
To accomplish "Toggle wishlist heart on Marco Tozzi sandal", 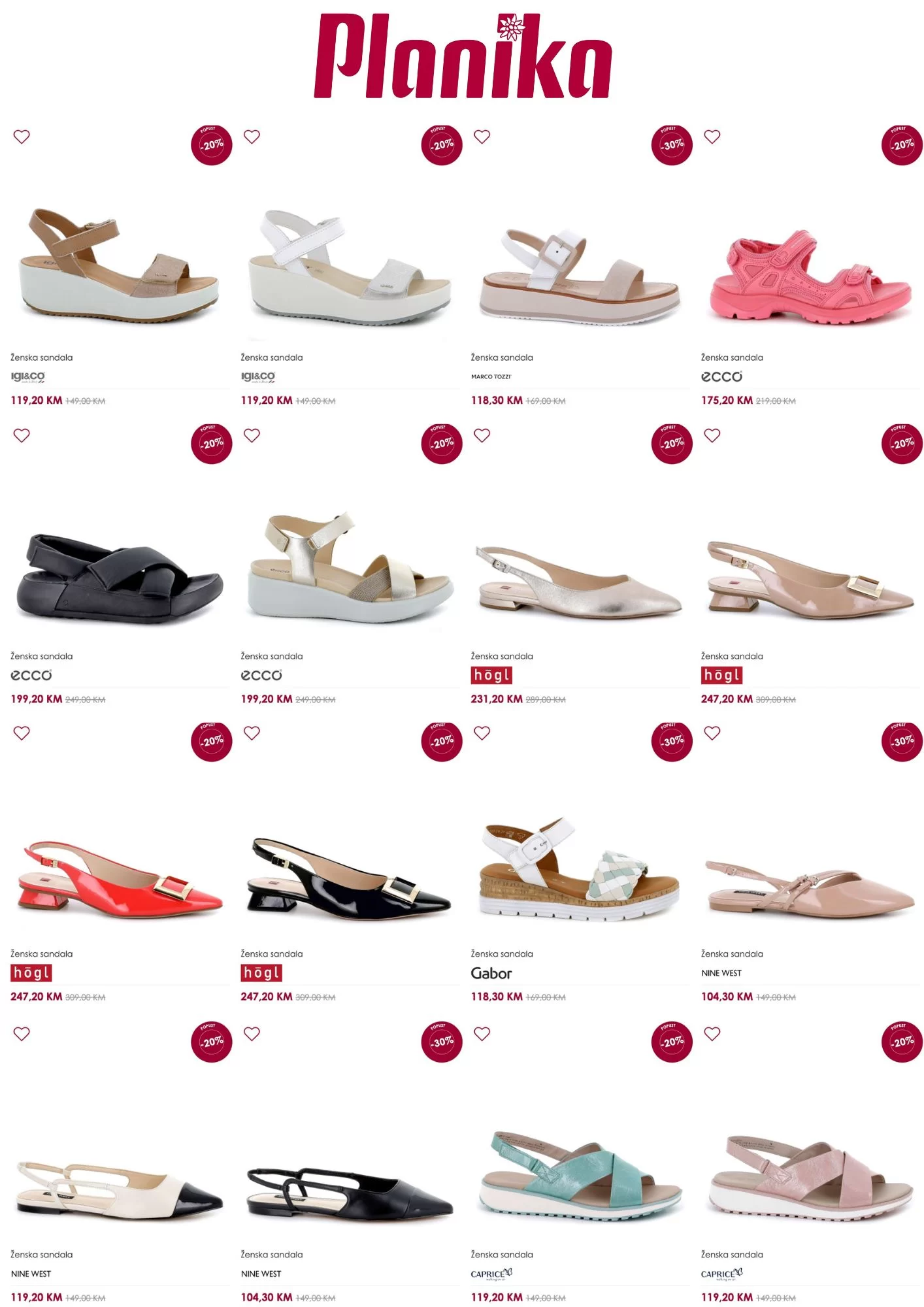I will (x=482, y=137).
